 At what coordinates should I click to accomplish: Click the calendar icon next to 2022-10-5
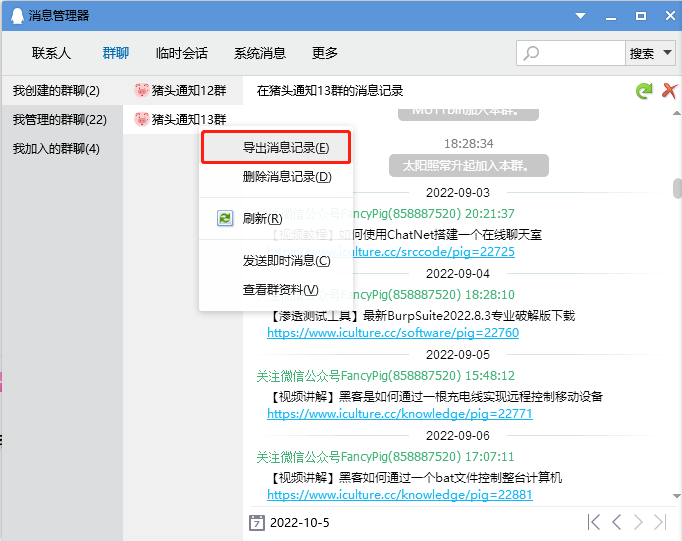(257, 523)
